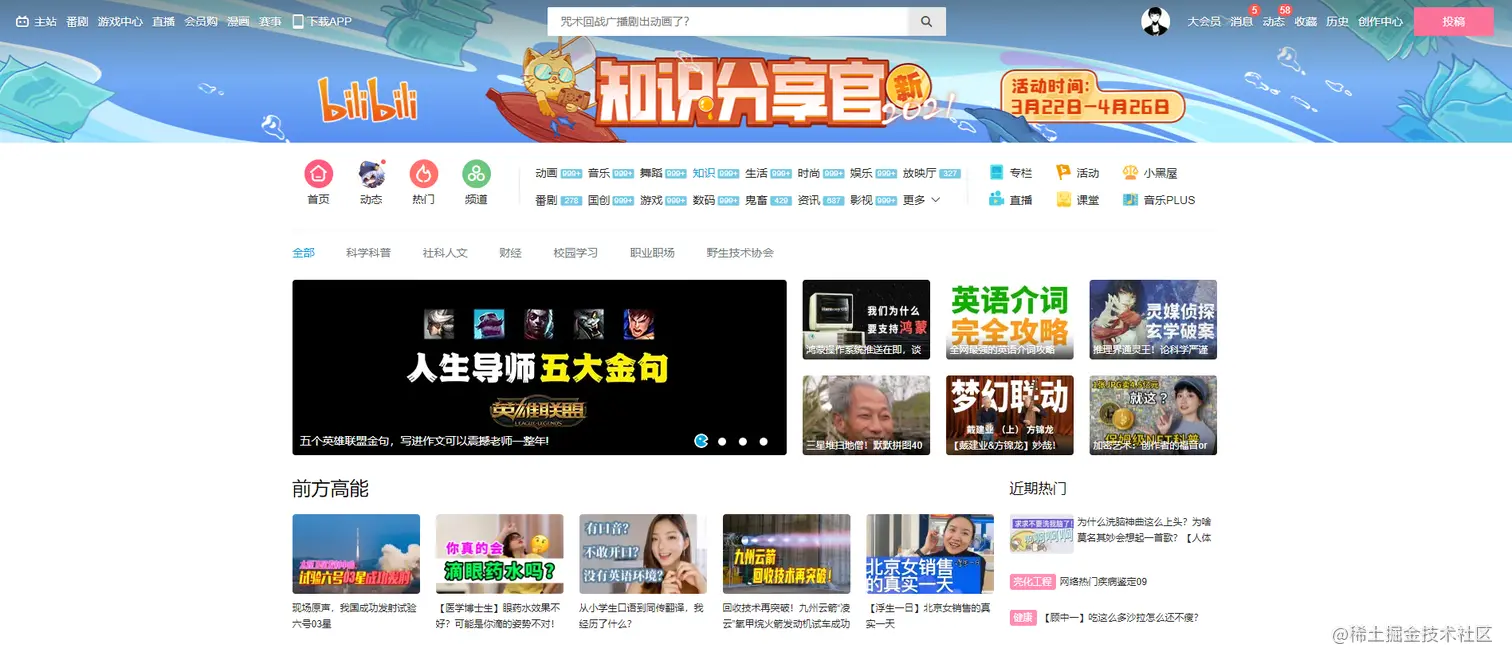Switch to the 财经 tab
1512x664 pixels.
pyautogui.click(x=510, y=253)
